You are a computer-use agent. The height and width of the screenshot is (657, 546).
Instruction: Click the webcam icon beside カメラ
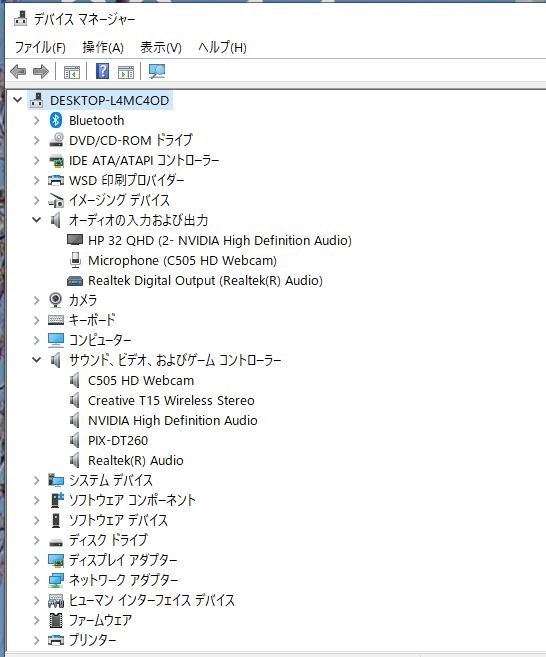55,300
